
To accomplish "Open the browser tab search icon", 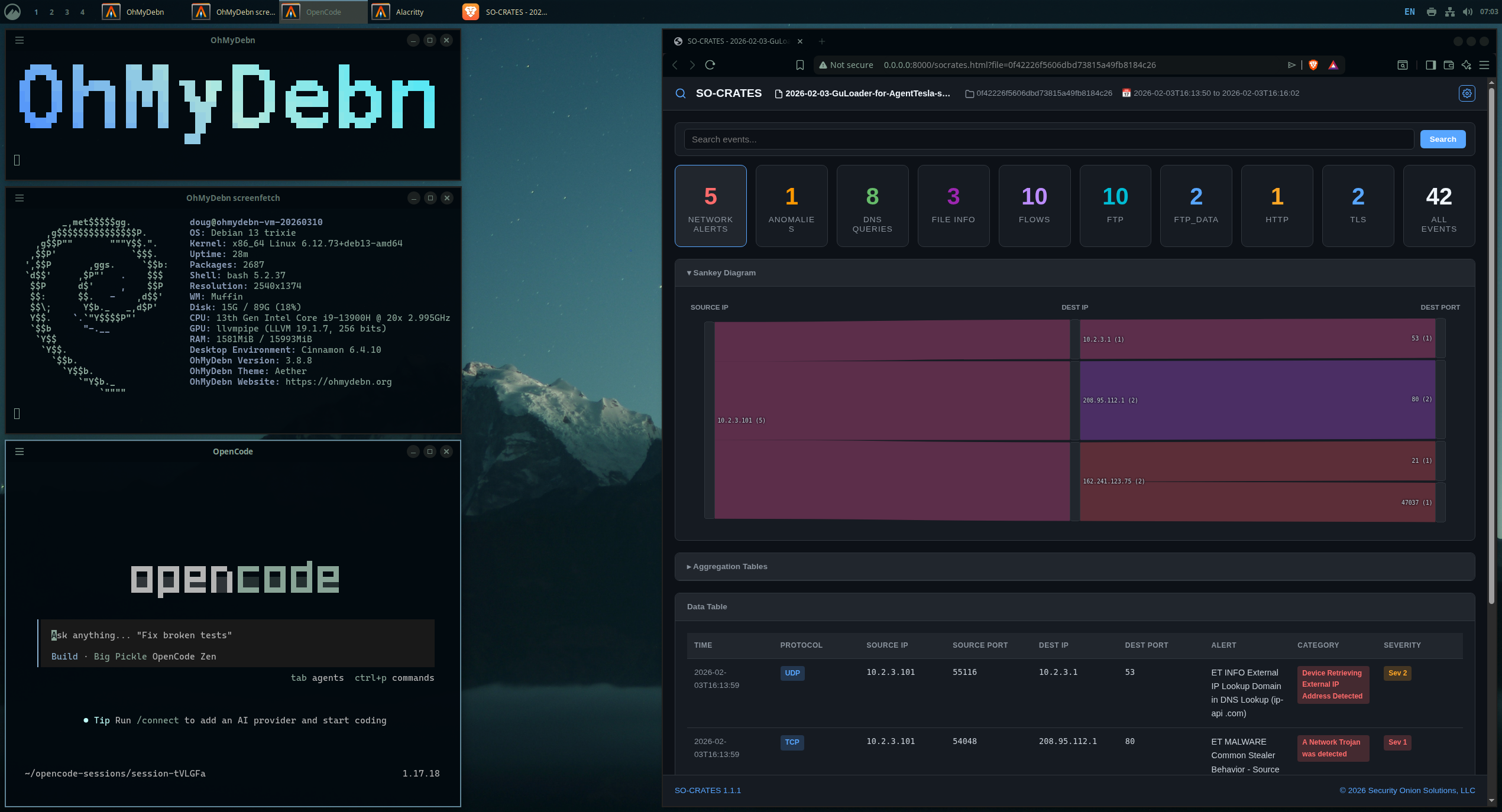I will tap(1403, 65).
